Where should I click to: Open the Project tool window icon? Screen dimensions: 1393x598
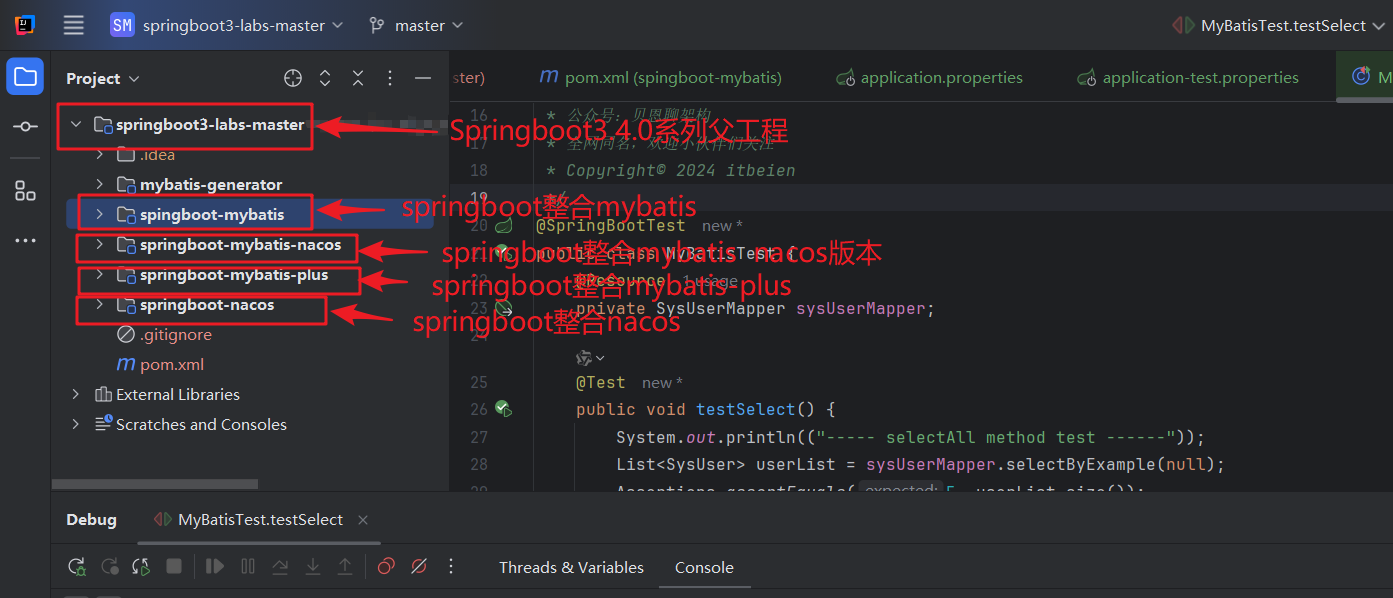(x=25, y=77)
